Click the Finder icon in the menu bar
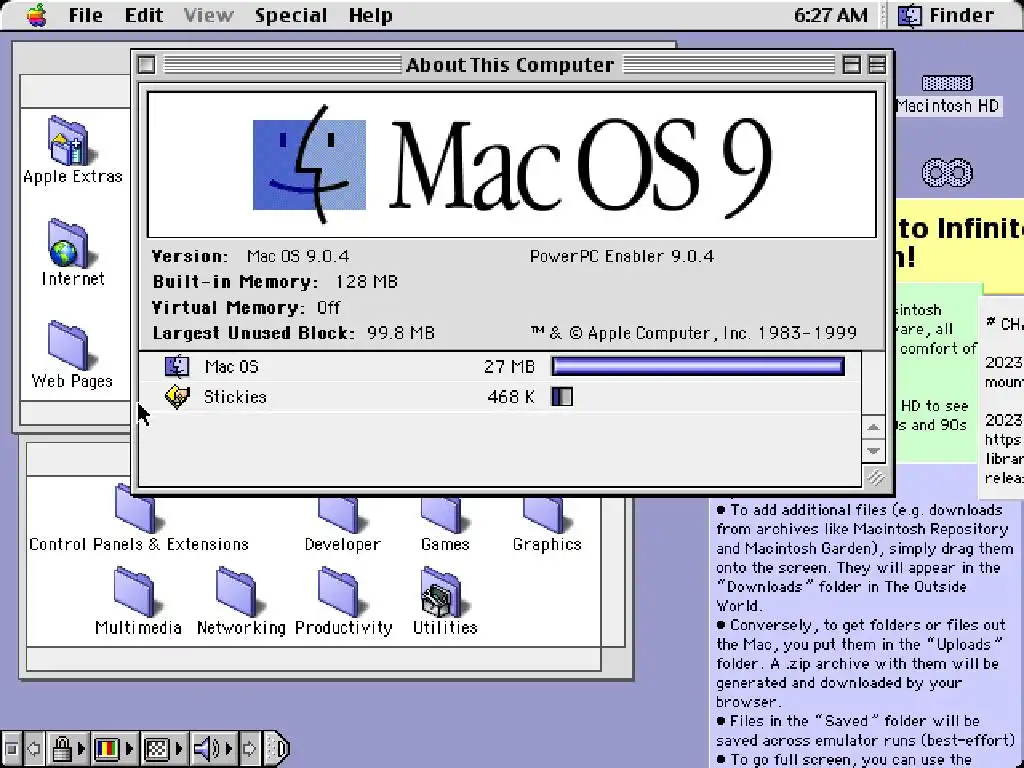 [909, 15]
